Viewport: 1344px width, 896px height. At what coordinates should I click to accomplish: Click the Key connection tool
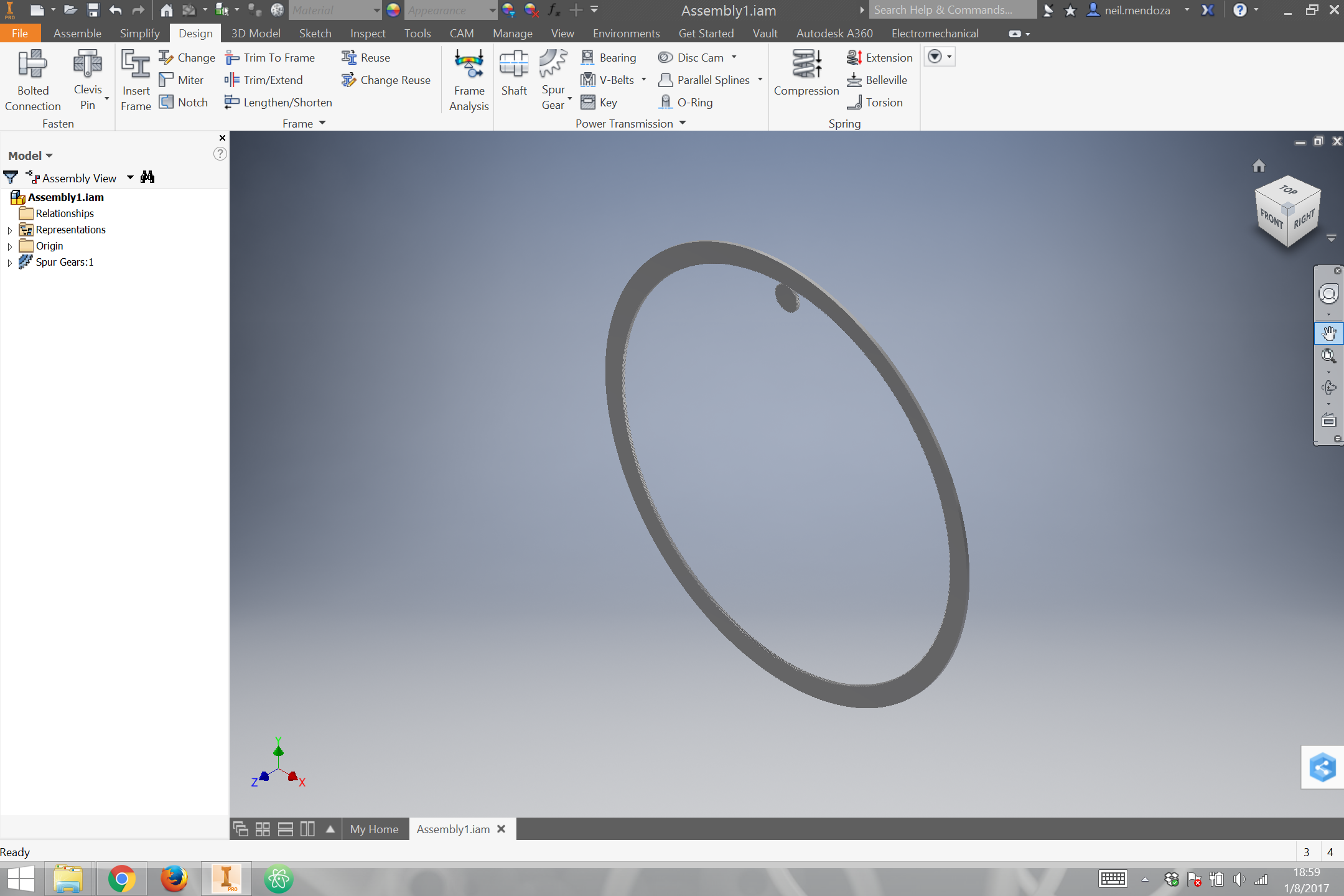pyautogui.click(x=599, y=102)
